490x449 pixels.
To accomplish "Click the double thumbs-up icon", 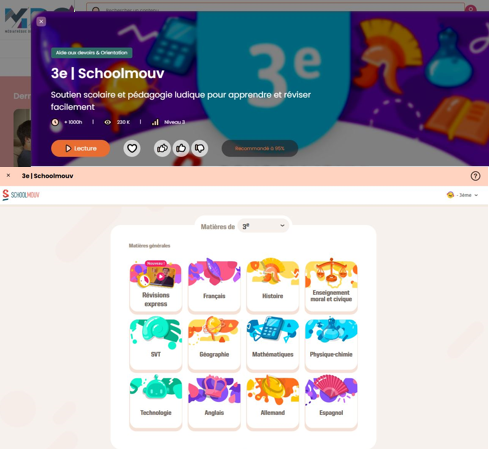I will click(162, 148).
